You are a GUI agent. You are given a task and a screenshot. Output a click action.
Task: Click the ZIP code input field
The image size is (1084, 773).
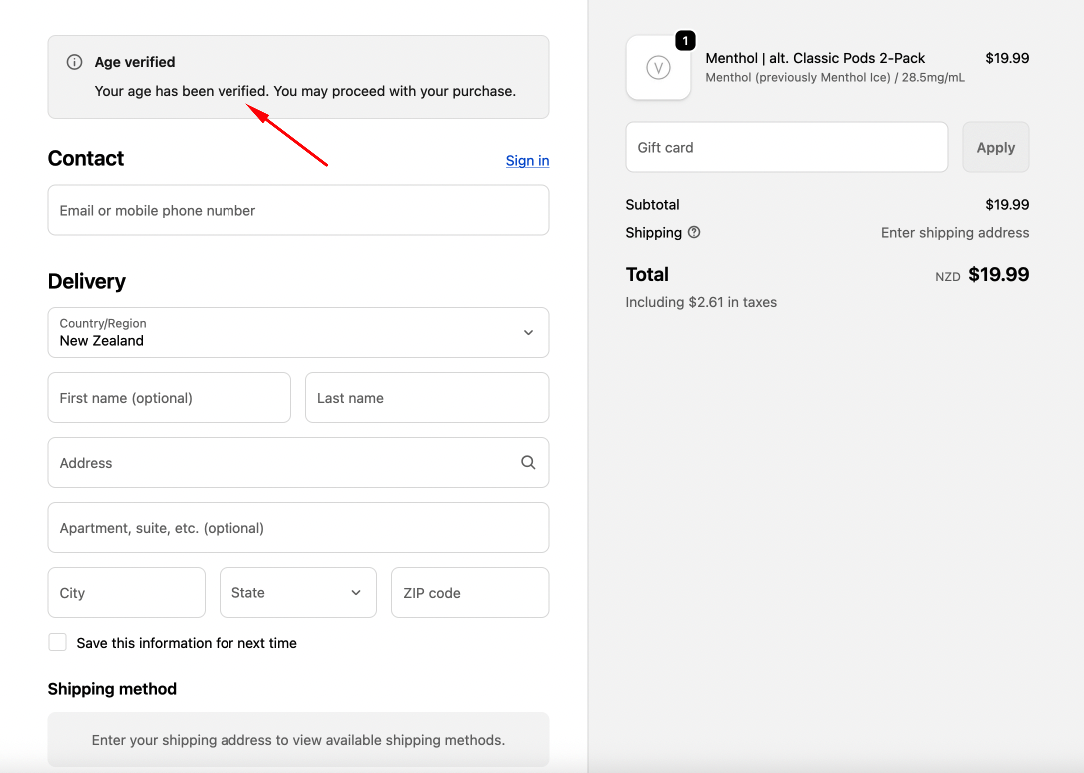[469, 593]
